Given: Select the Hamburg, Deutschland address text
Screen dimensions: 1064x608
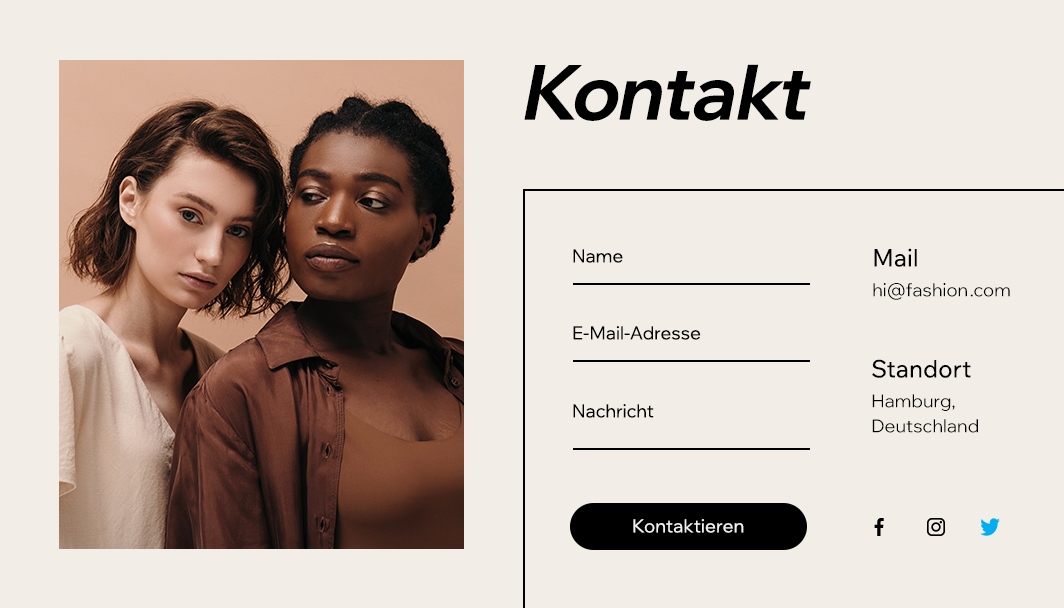Looking at the screenshot, I should point(925,413).
